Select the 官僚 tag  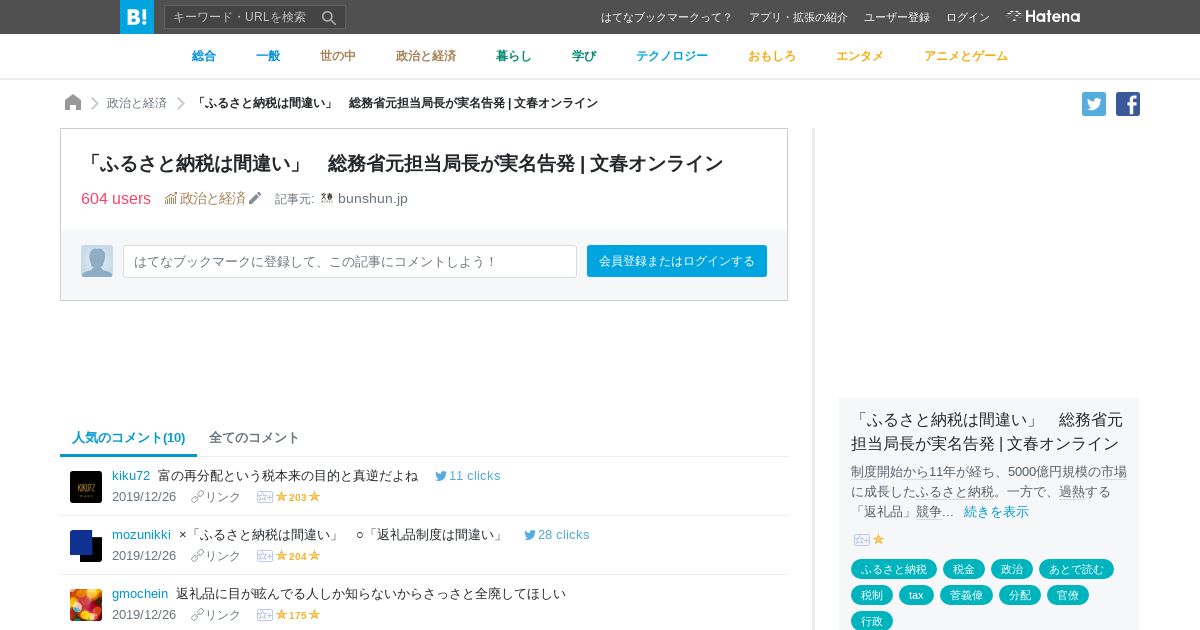coord(1068,595)
